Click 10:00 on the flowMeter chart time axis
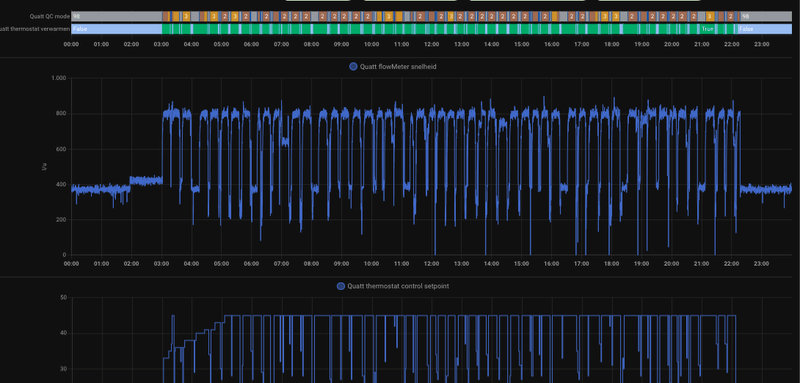 (x=371, y=264)
